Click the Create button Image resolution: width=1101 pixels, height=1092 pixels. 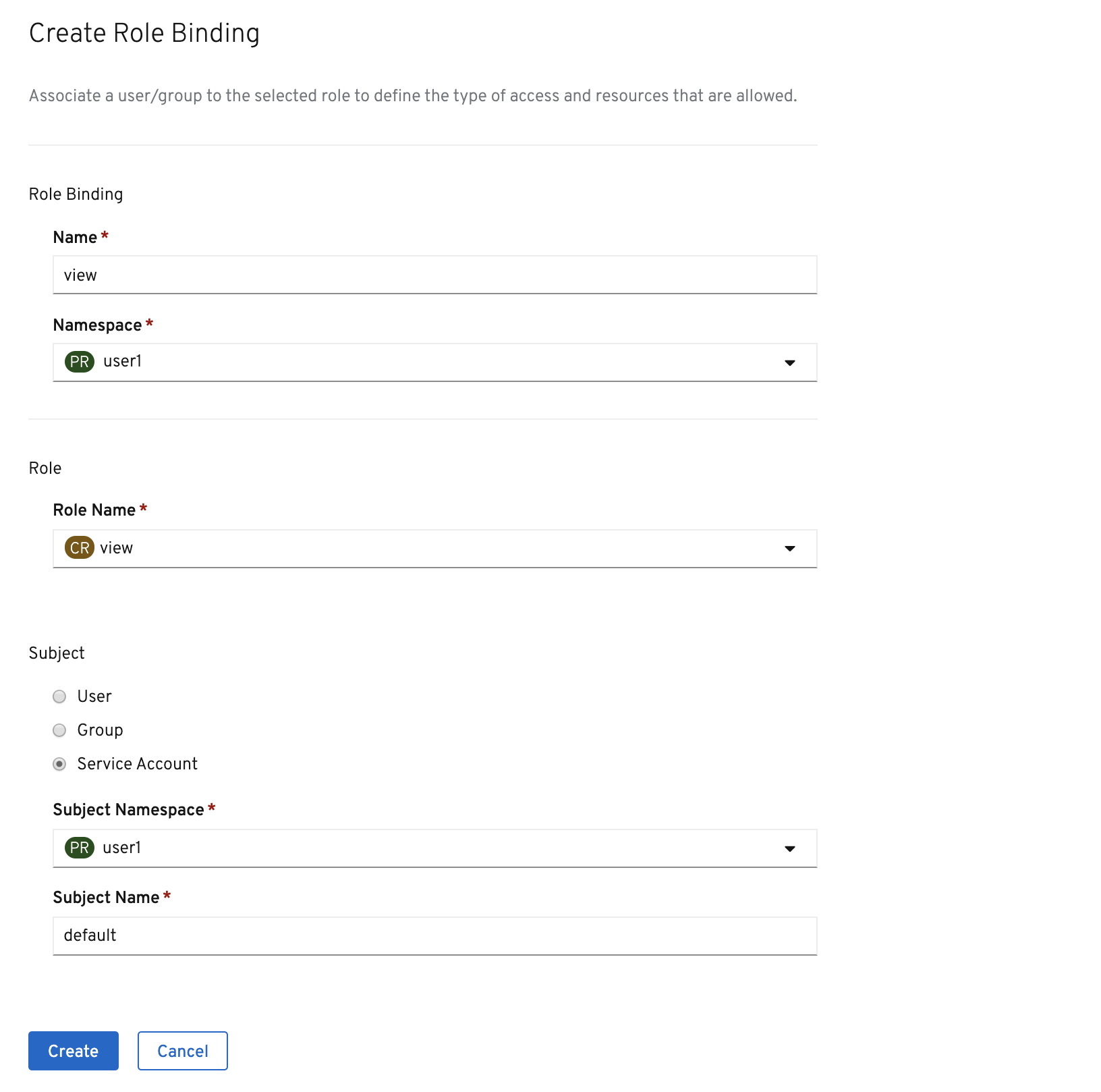73,1050
